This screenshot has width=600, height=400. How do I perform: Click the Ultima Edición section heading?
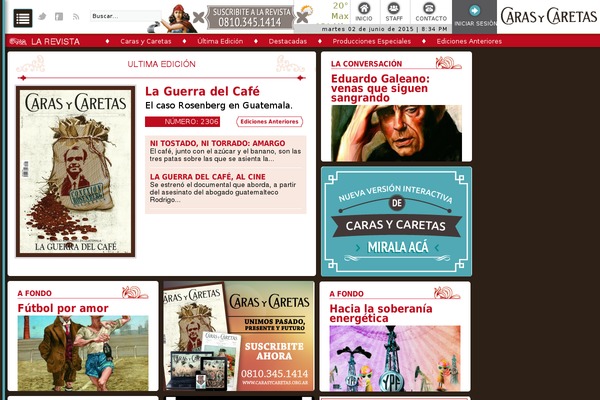(161, 64)
